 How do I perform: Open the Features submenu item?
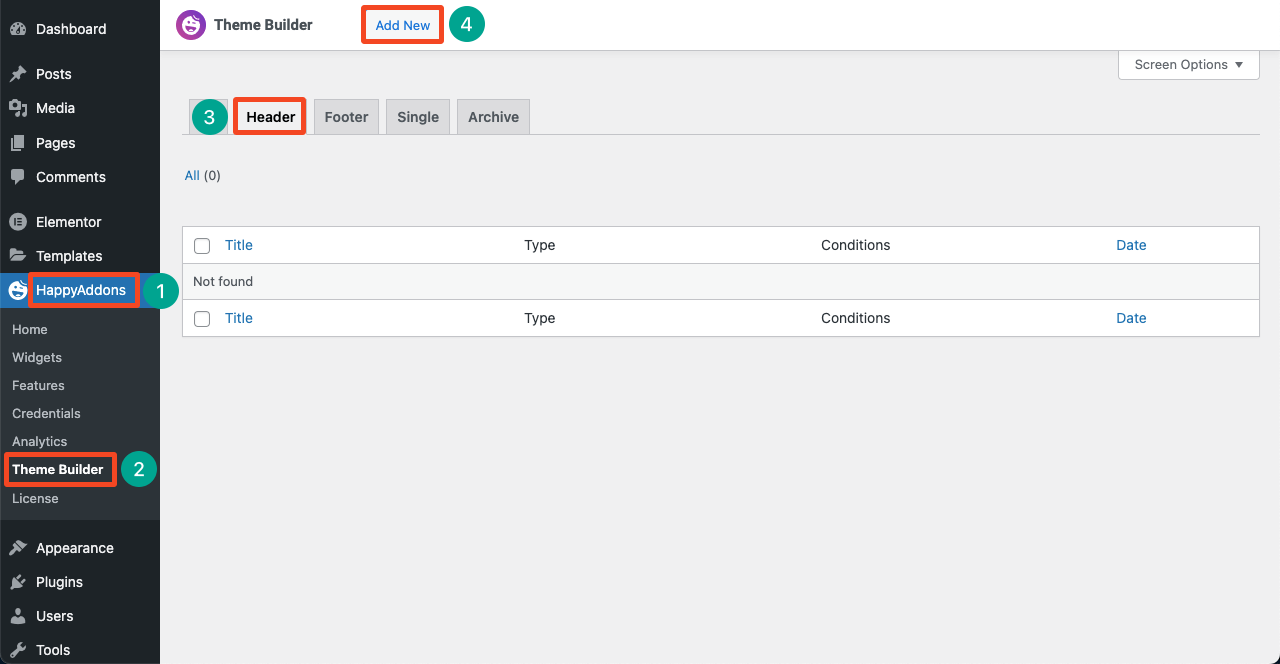(x=38, y=385)
